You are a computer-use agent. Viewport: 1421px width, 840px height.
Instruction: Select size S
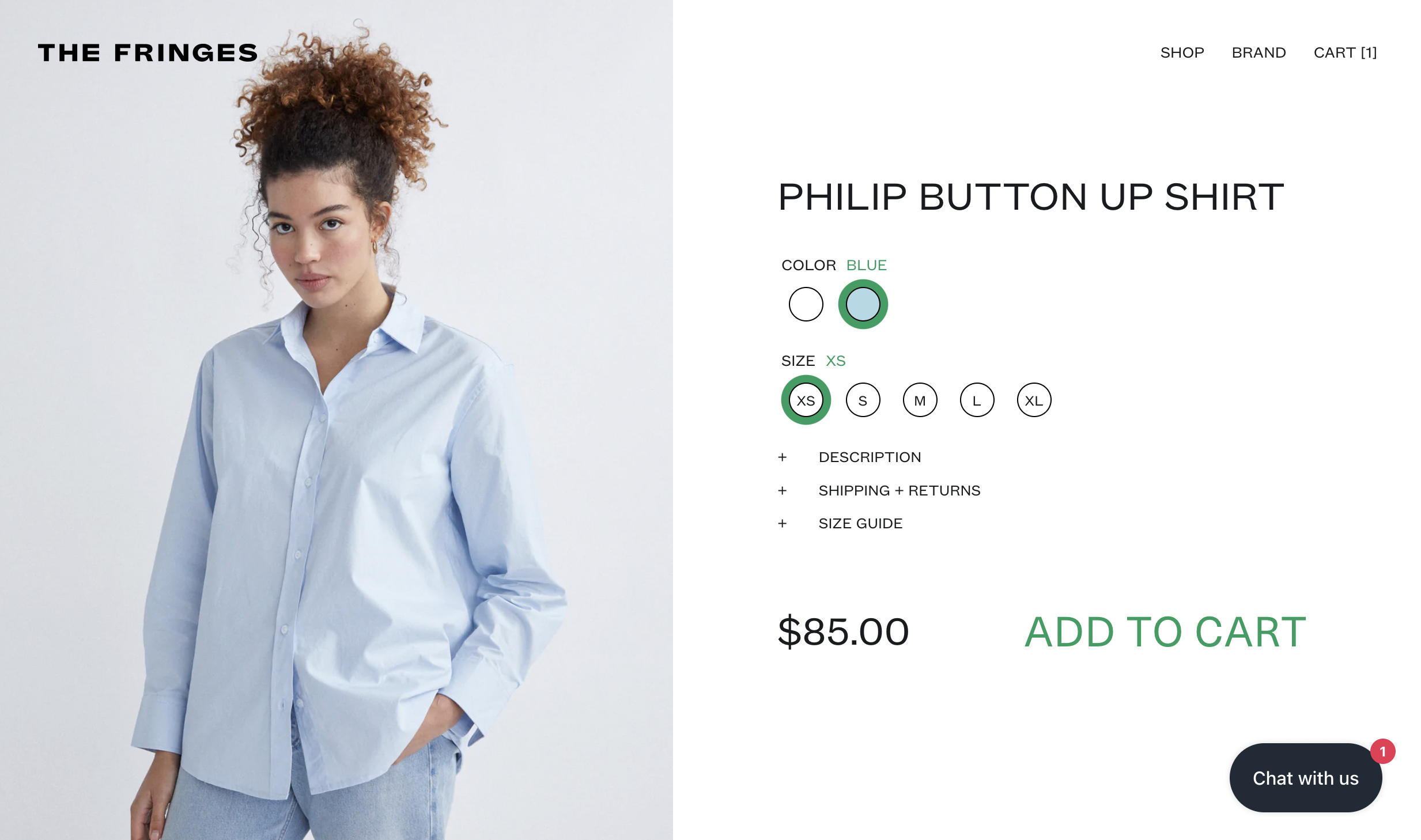click(863, 400)
